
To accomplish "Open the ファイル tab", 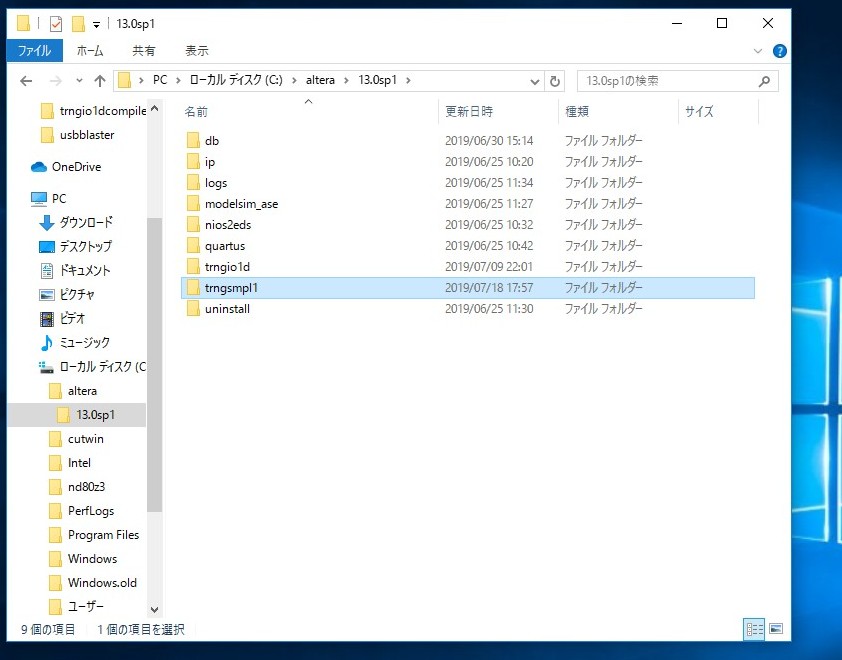I will [x=34, y=51].
